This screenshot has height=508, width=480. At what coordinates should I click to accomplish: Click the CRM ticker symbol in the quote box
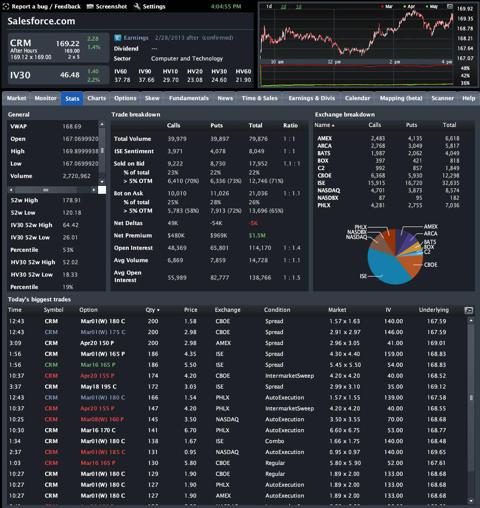pos(20,43)
